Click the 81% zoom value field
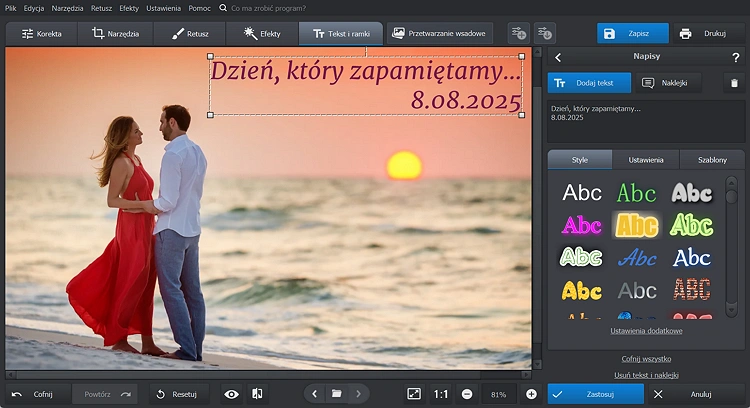750x408 pixels. click(498, 394)
